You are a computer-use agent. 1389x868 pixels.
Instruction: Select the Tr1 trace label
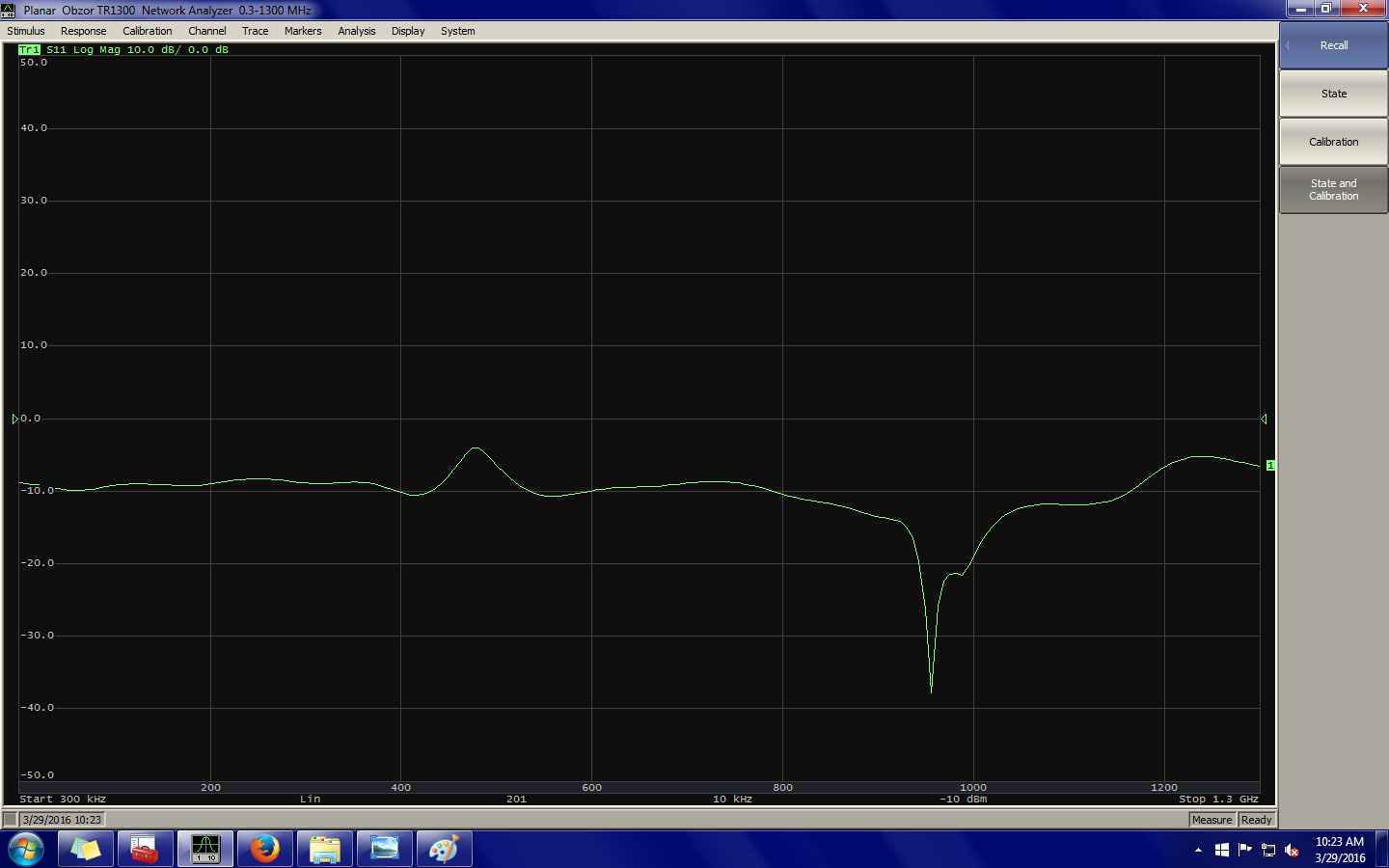[29, 49]
